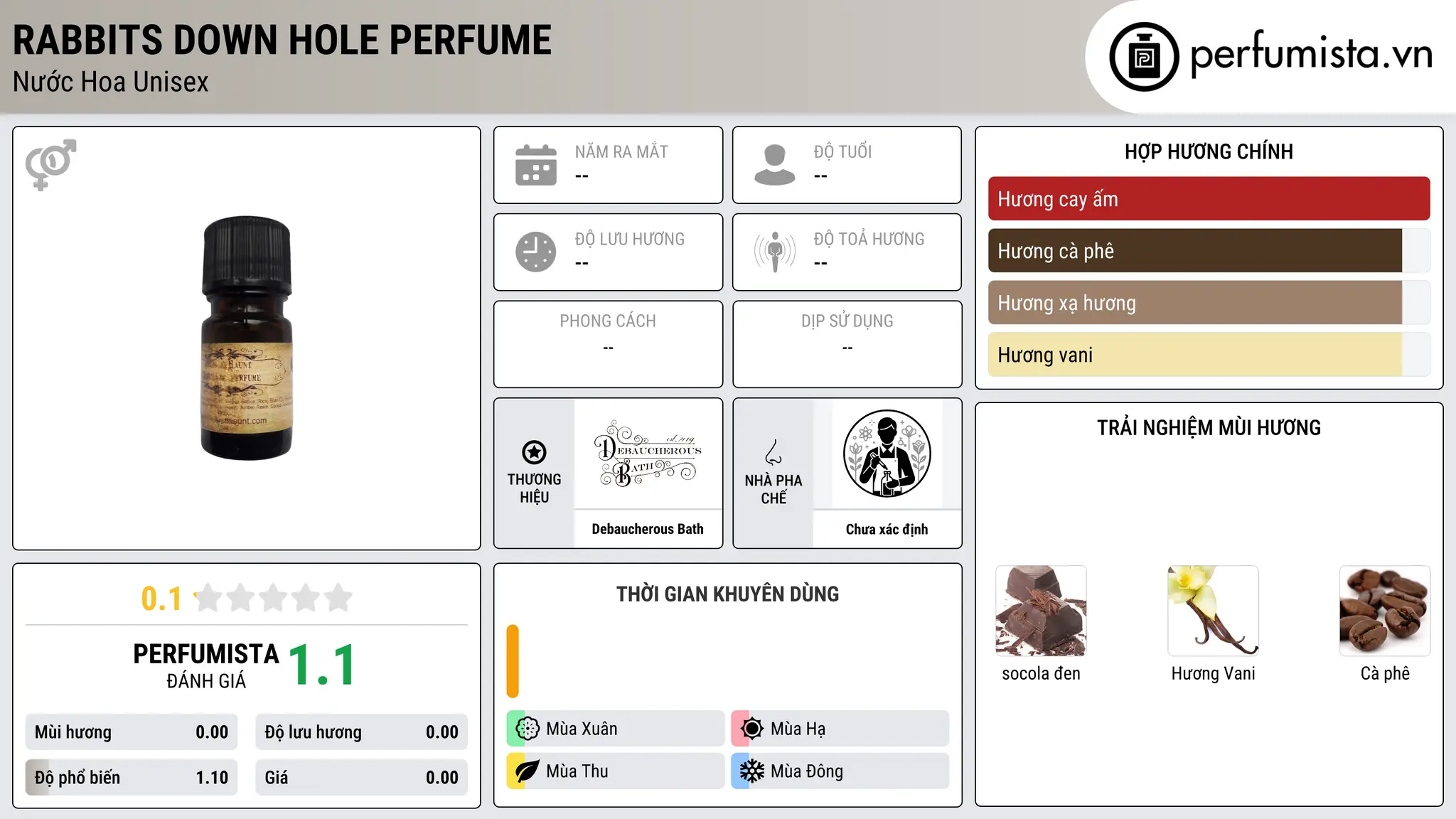
Task: Click the leaf icon for Mùa Thu
Action: click(x=528, y=771)
